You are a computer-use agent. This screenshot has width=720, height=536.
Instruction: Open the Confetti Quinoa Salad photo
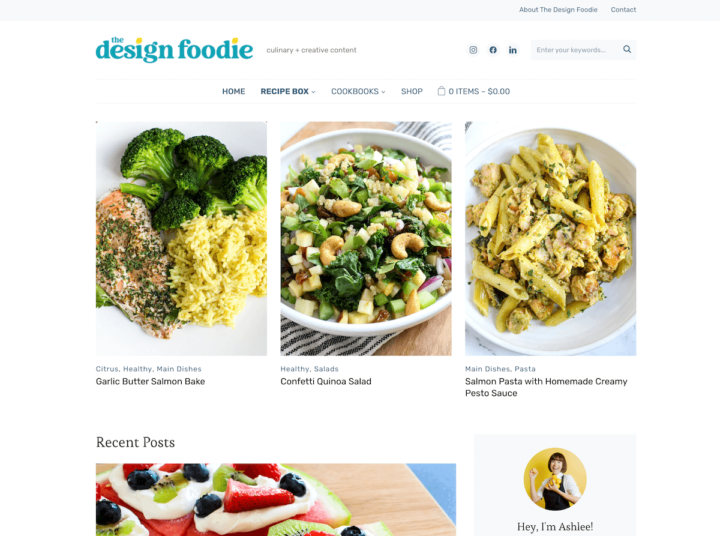click(366, 238)
